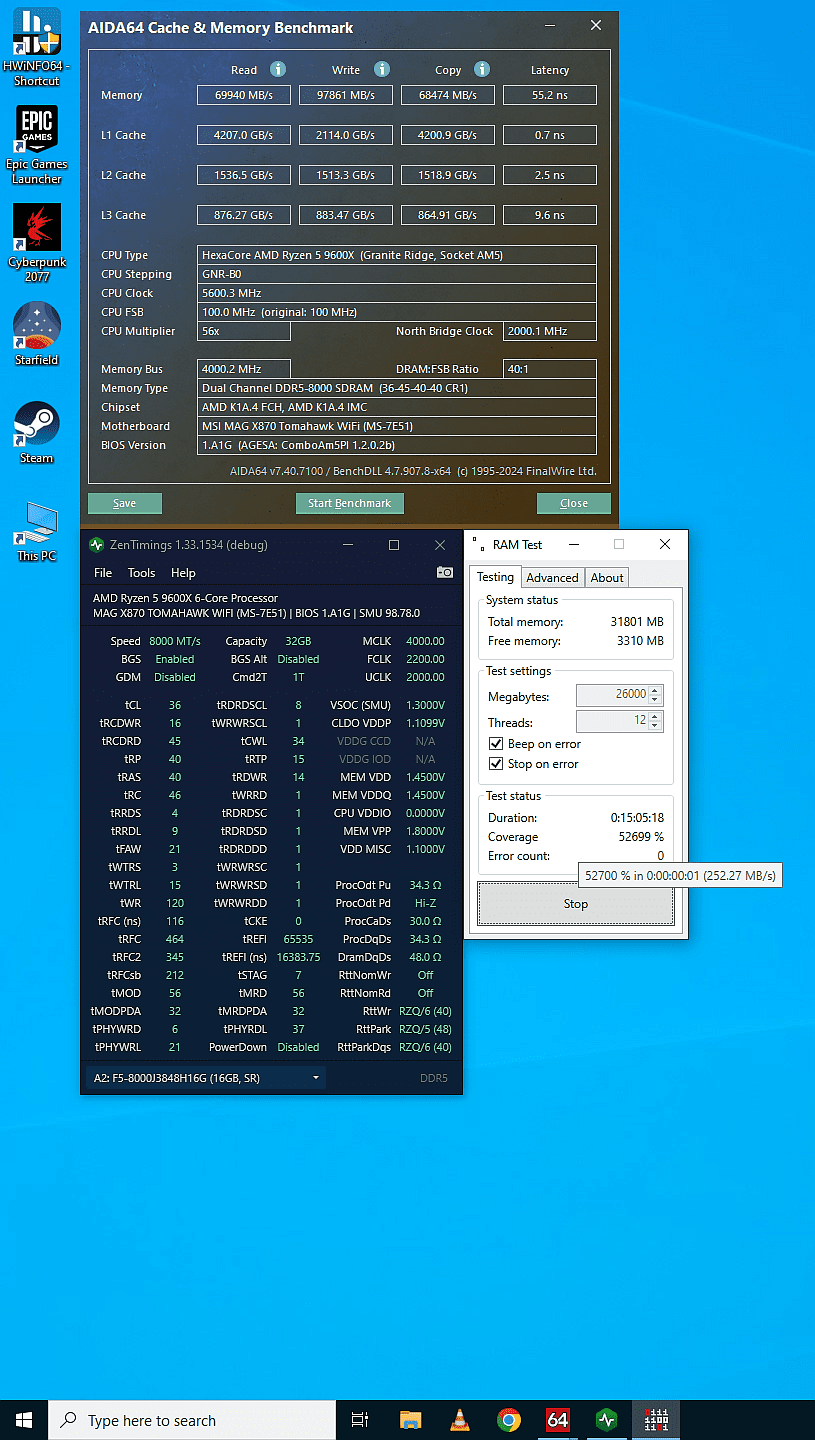
Task: Click the Speed value 8000 MT/s in ZenTimings
Action: tap(175, 641)
